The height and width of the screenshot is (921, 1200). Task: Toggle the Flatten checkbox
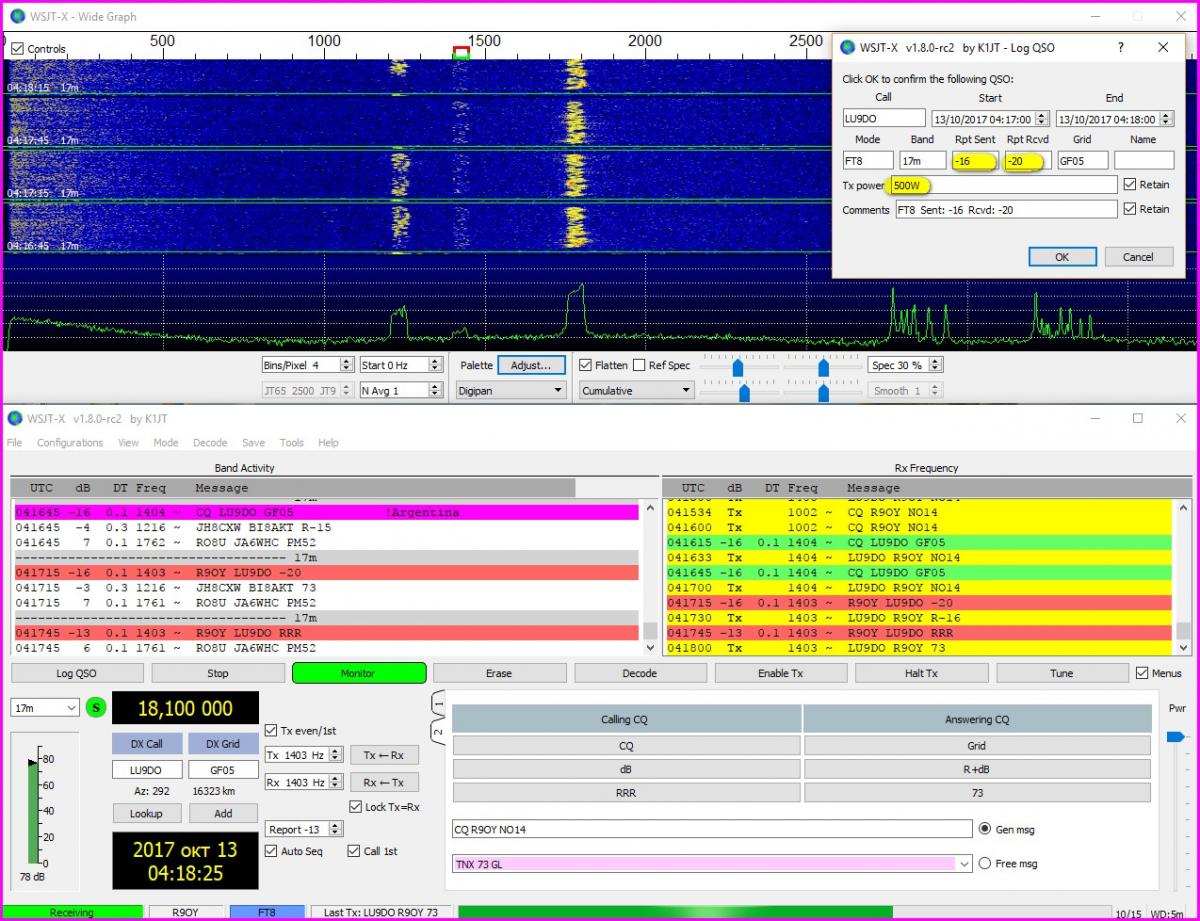[586, 365]
